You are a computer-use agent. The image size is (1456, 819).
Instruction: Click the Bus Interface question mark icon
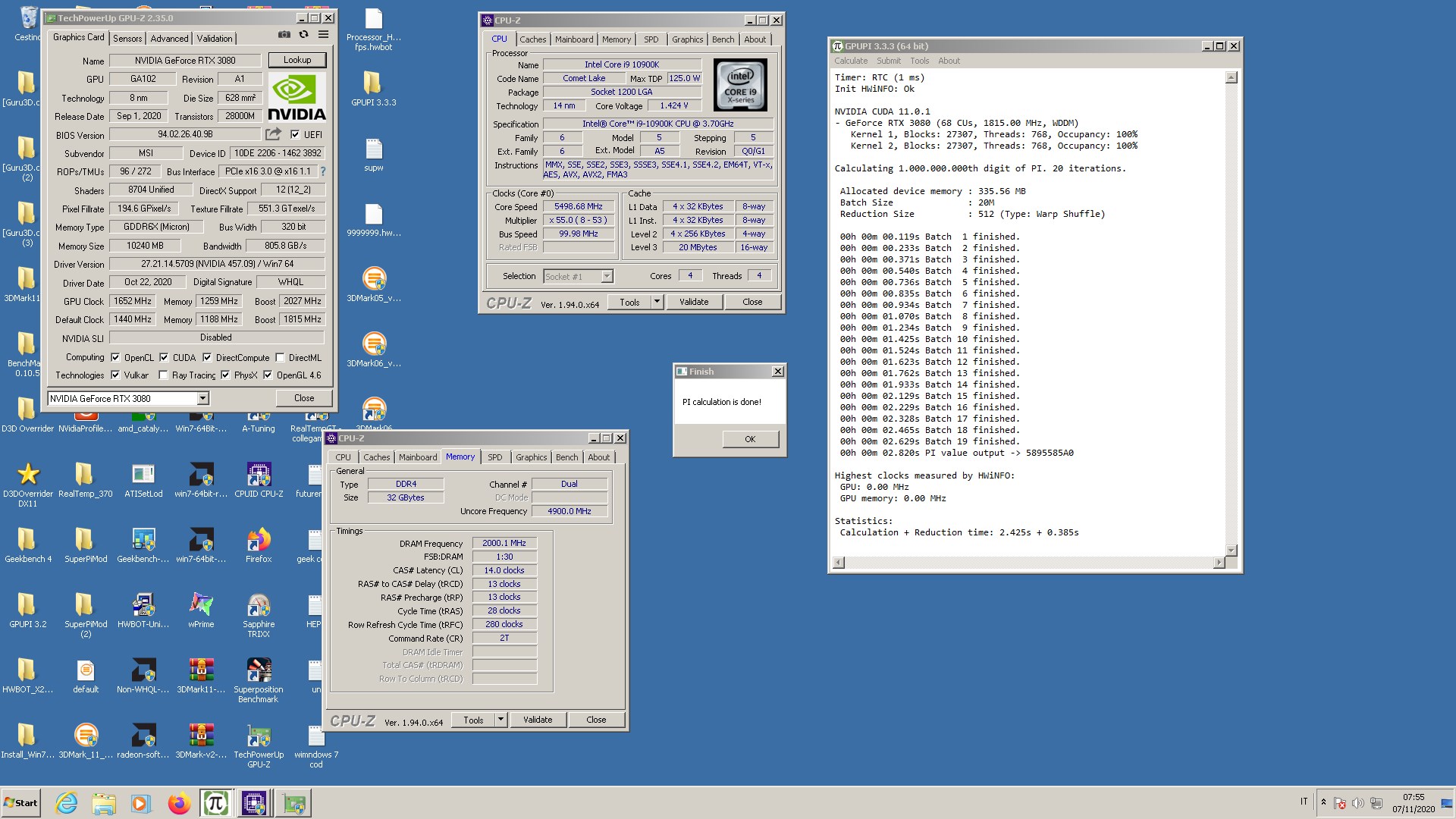[323, 171]
